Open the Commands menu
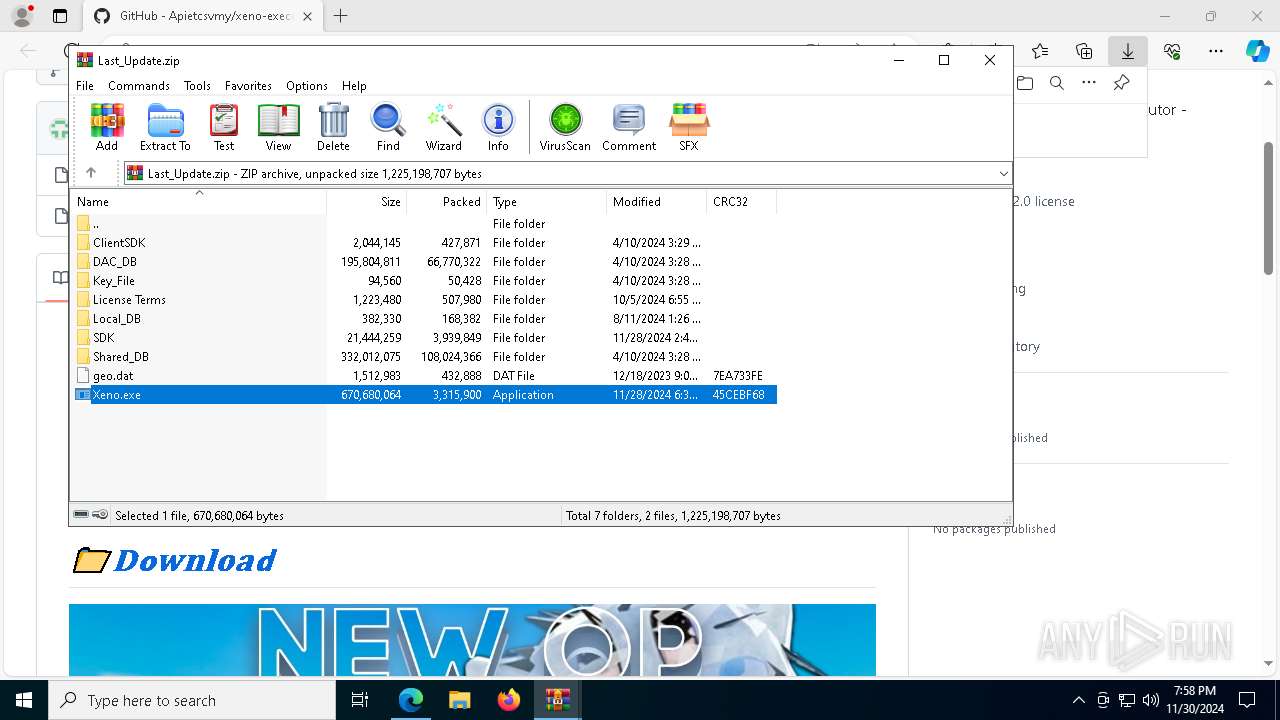The image size is (1280, 720). (x=139, y=86)
